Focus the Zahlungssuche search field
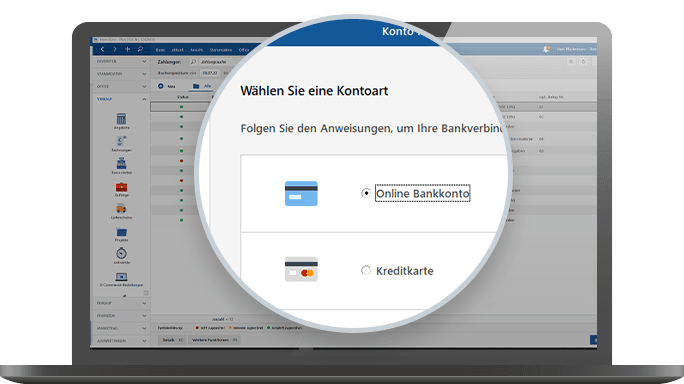Image resolution: width=684 pixels, height=384 pixels. click(214, 62)
